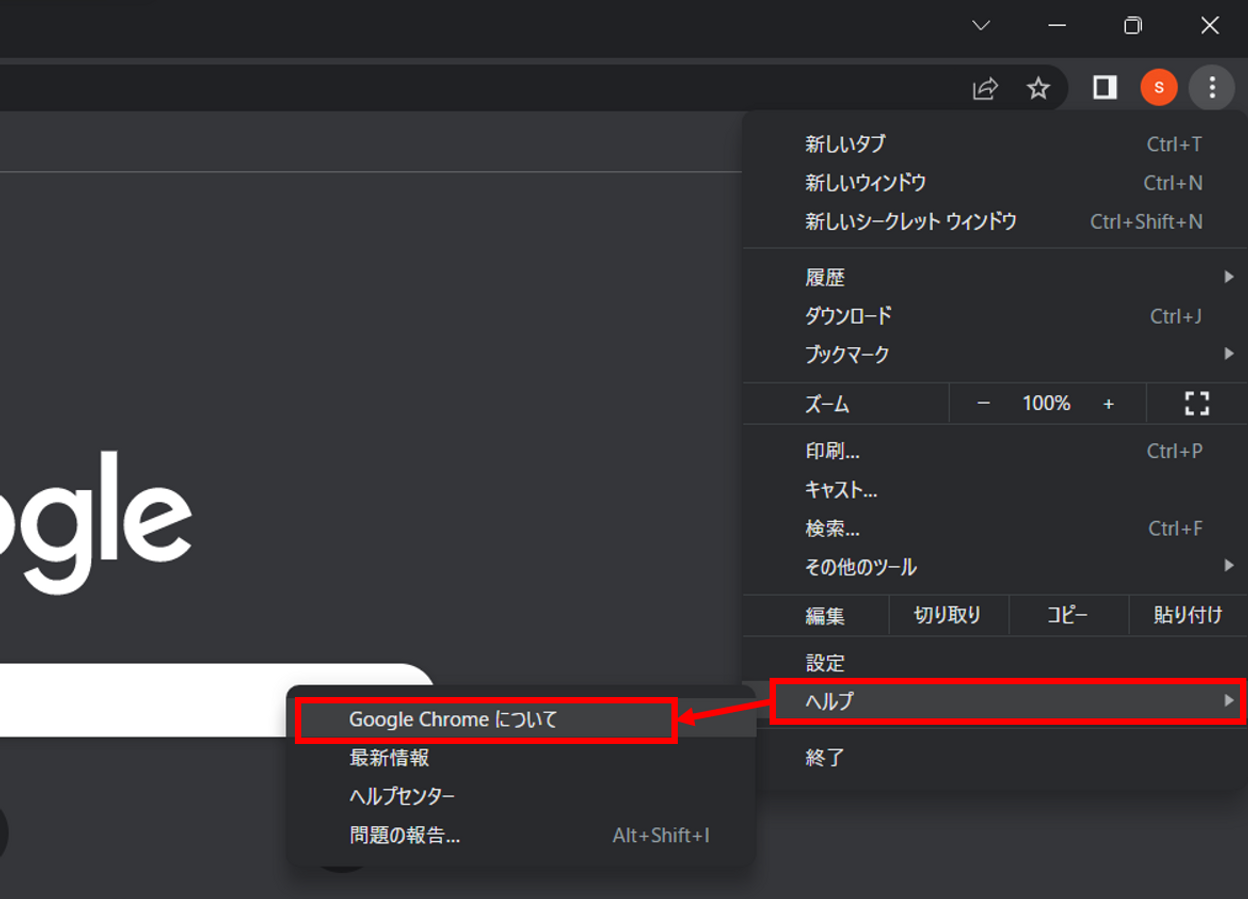
Task: Select 最新情報 in help submenu
Action: tap(521, 758)
